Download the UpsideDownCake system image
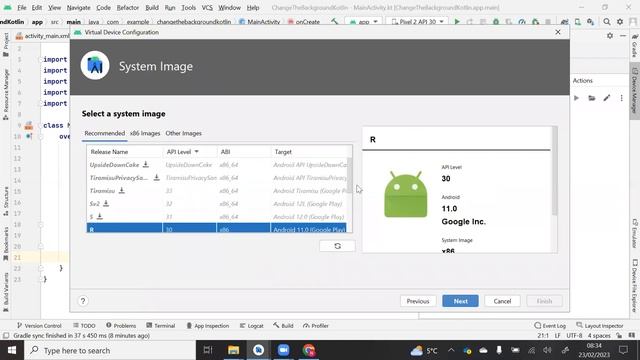This screenshot has width=640, height=360. coord(146,164)
